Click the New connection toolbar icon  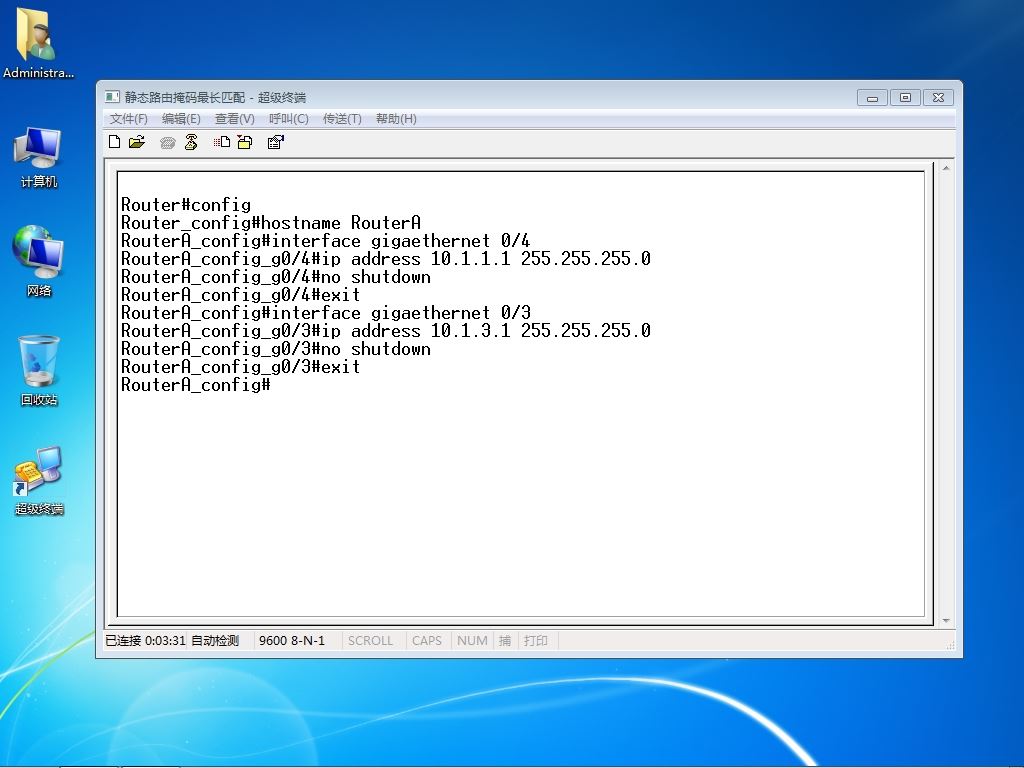click(114, 142)
